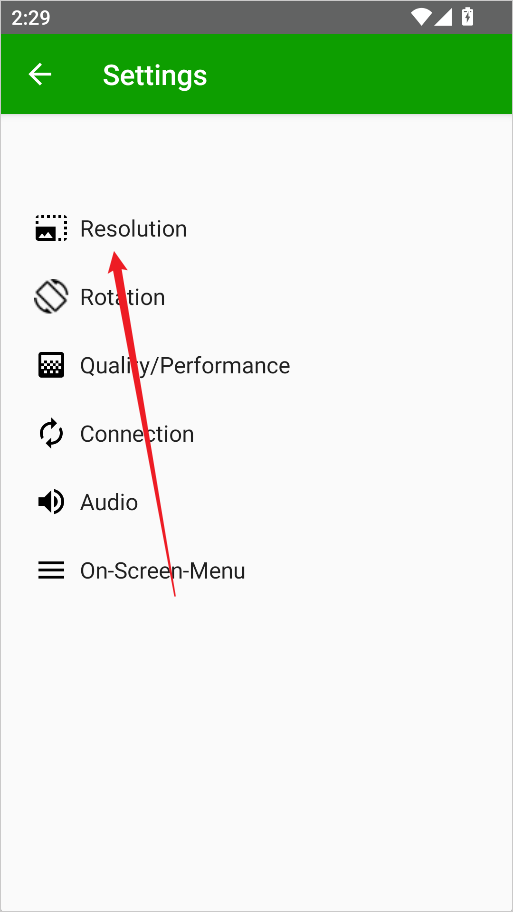Image resolution: width=513 pixels, height=912 pixels.
Task: Open the Connection settings entry
Action: click(256, 434)
